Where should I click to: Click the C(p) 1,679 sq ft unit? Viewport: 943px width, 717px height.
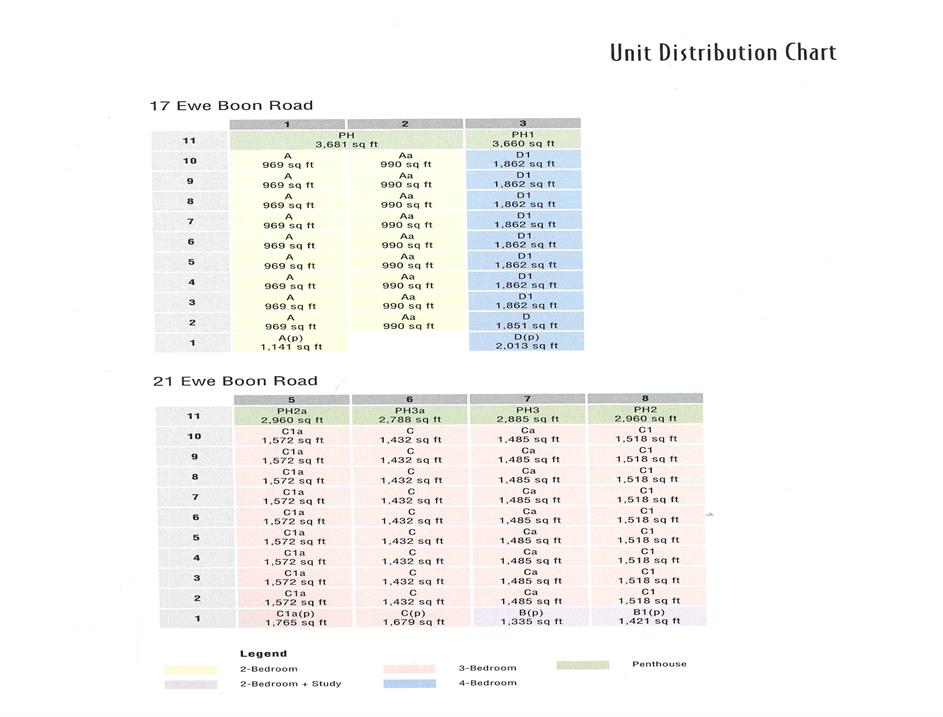[x=410, y=617]
